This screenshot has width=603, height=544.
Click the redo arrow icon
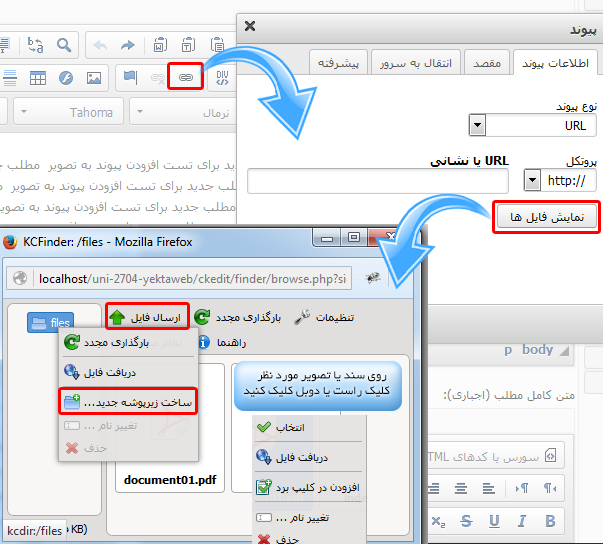coord(127,44)
